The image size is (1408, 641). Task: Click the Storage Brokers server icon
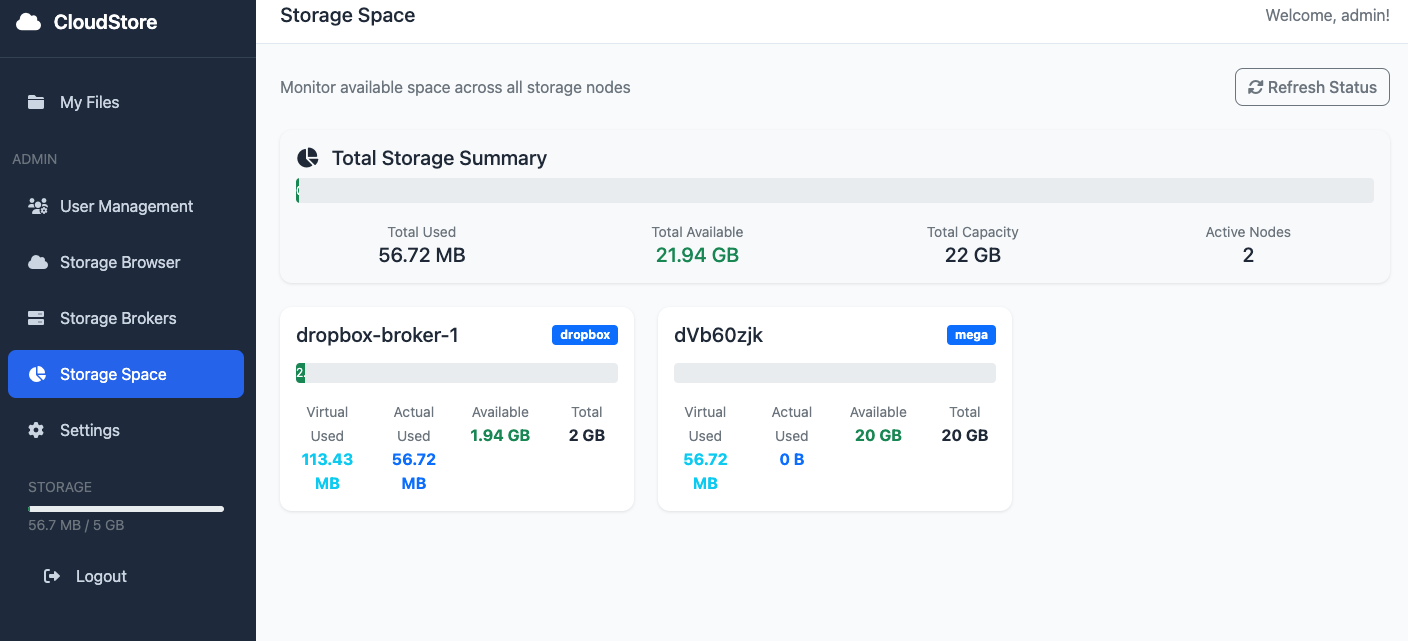coord(37,318)
